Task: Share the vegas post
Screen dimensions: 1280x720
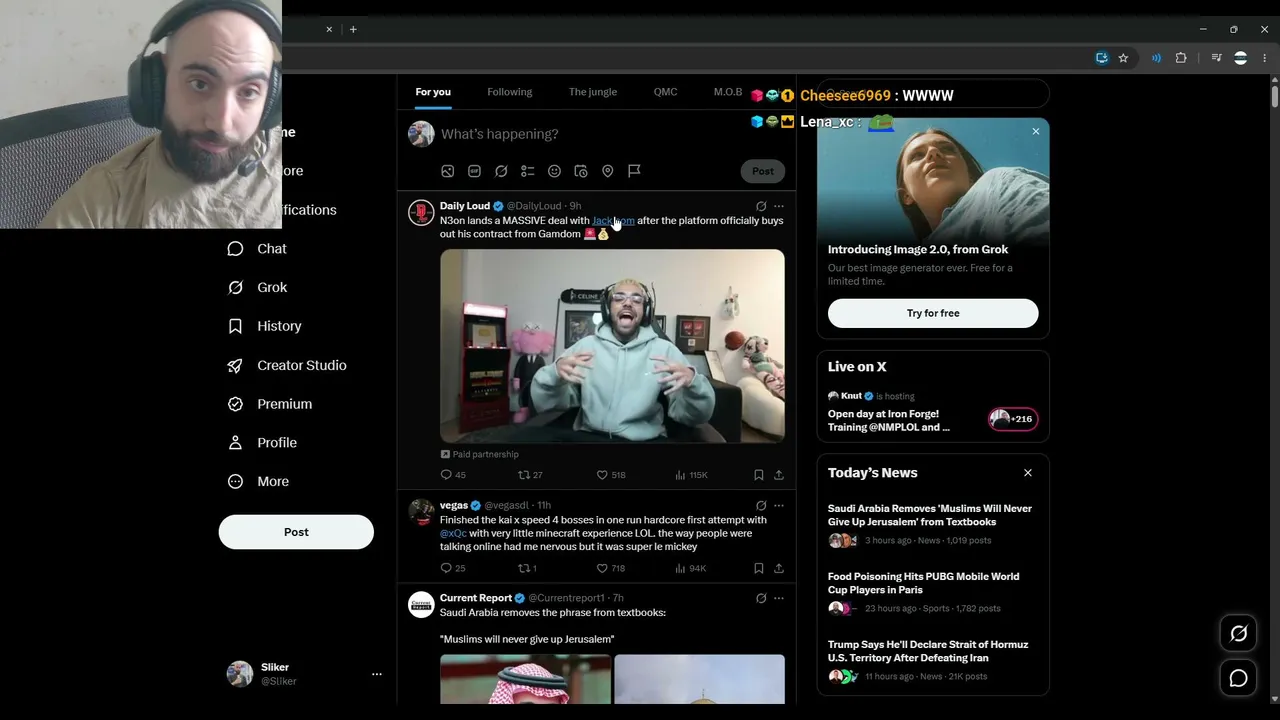Action: tap(778, 568)
